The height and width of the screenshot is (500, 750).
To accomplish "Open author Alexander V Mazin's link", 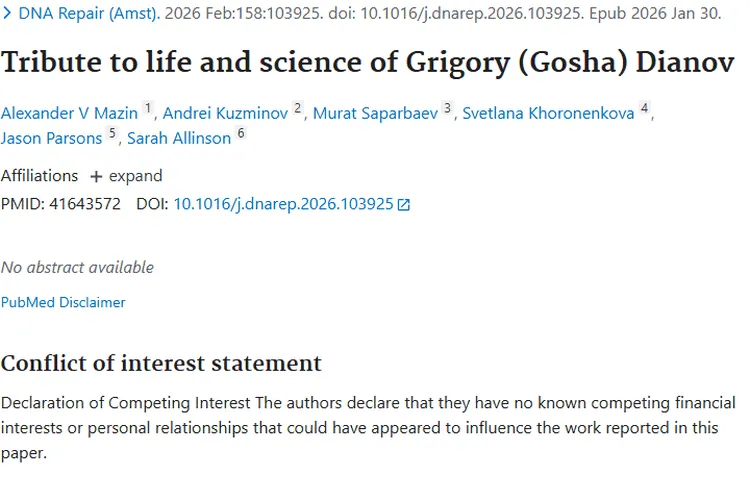I will tap(69, 113).
